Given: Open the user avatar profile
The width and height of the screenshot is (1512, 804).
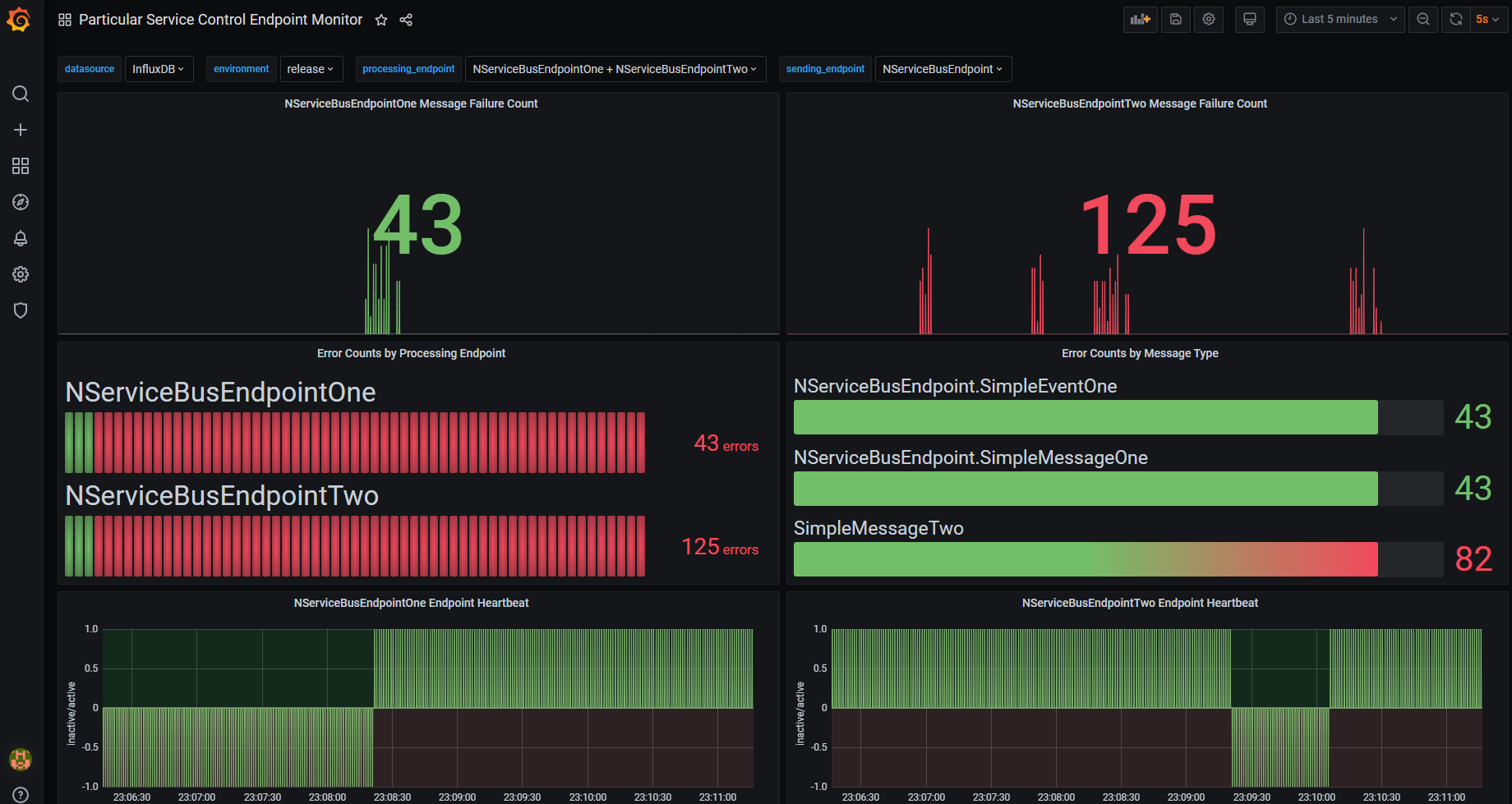Looking at the screenshot, I should point(21,759).
